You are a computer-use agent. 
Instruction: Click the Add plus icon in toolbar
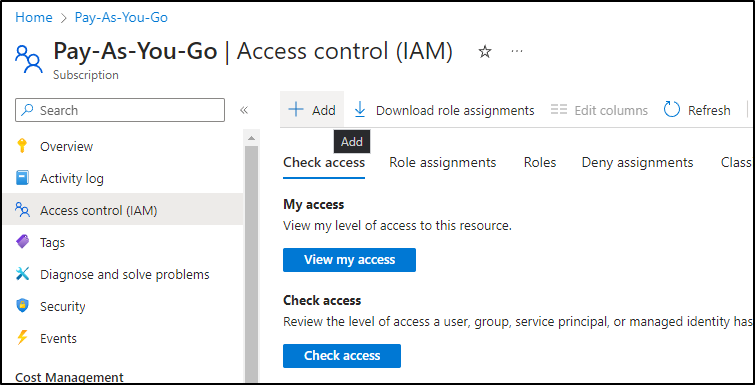coord(296,110)
